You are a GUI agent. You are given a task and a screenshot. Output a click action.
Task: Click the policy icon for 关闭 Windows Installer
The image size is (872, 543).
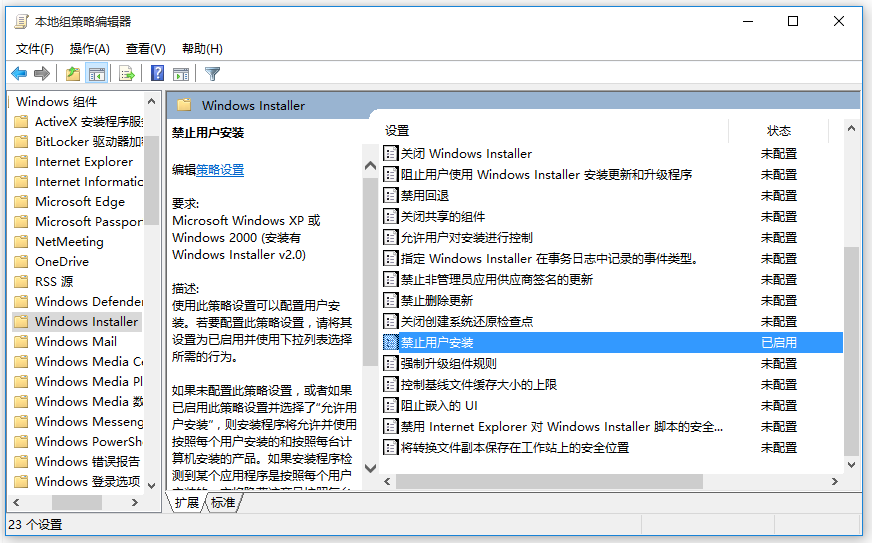(x=391, y=153)
